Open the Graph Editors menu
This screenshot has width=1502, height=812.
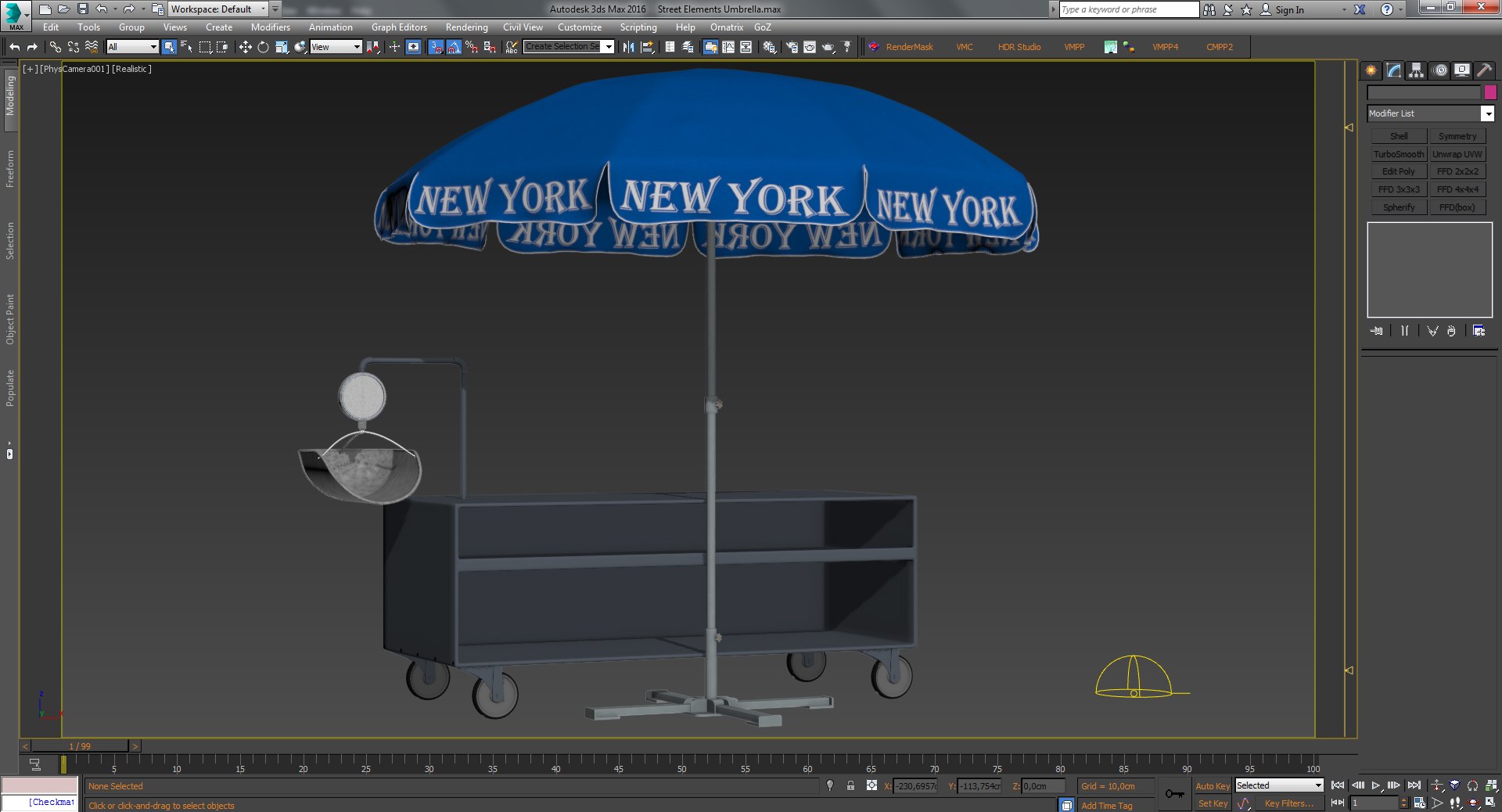click(x=399, y=27)
